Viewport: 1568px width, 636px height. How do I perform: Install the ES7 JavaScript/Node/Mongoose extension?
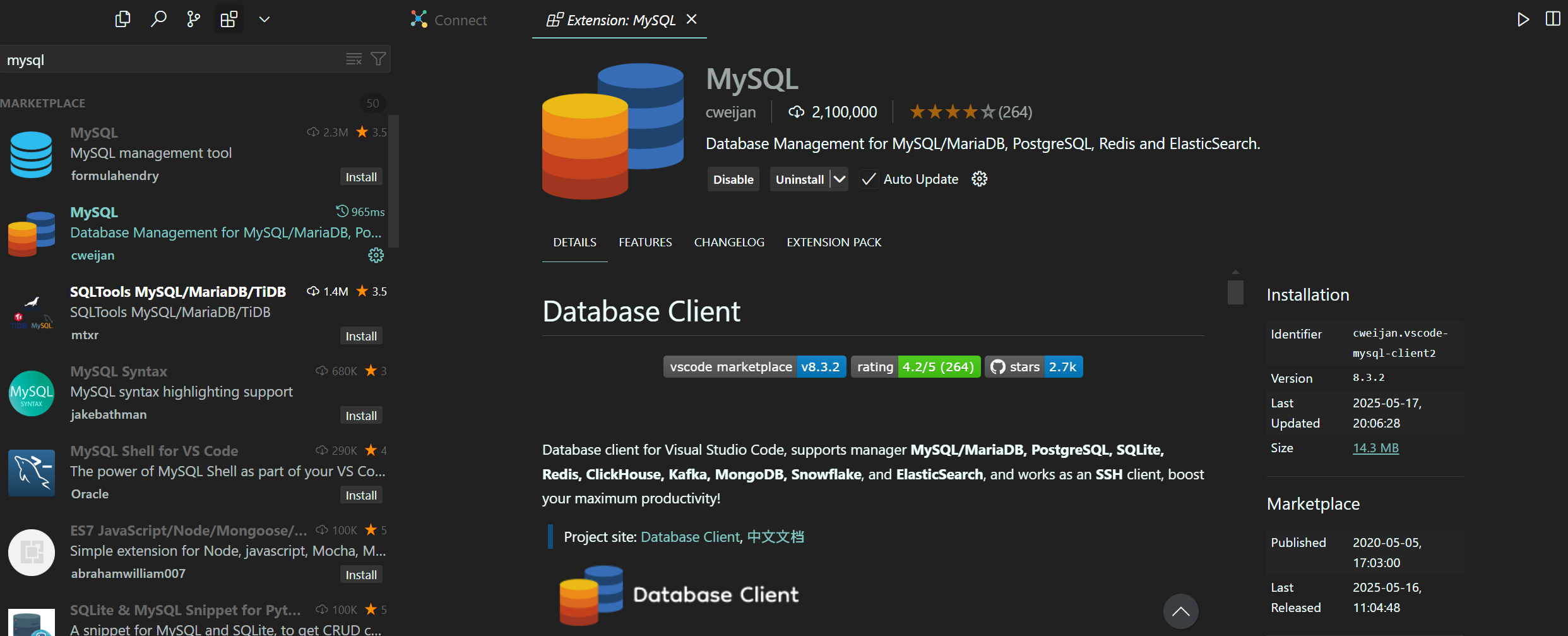coord(361,575)
